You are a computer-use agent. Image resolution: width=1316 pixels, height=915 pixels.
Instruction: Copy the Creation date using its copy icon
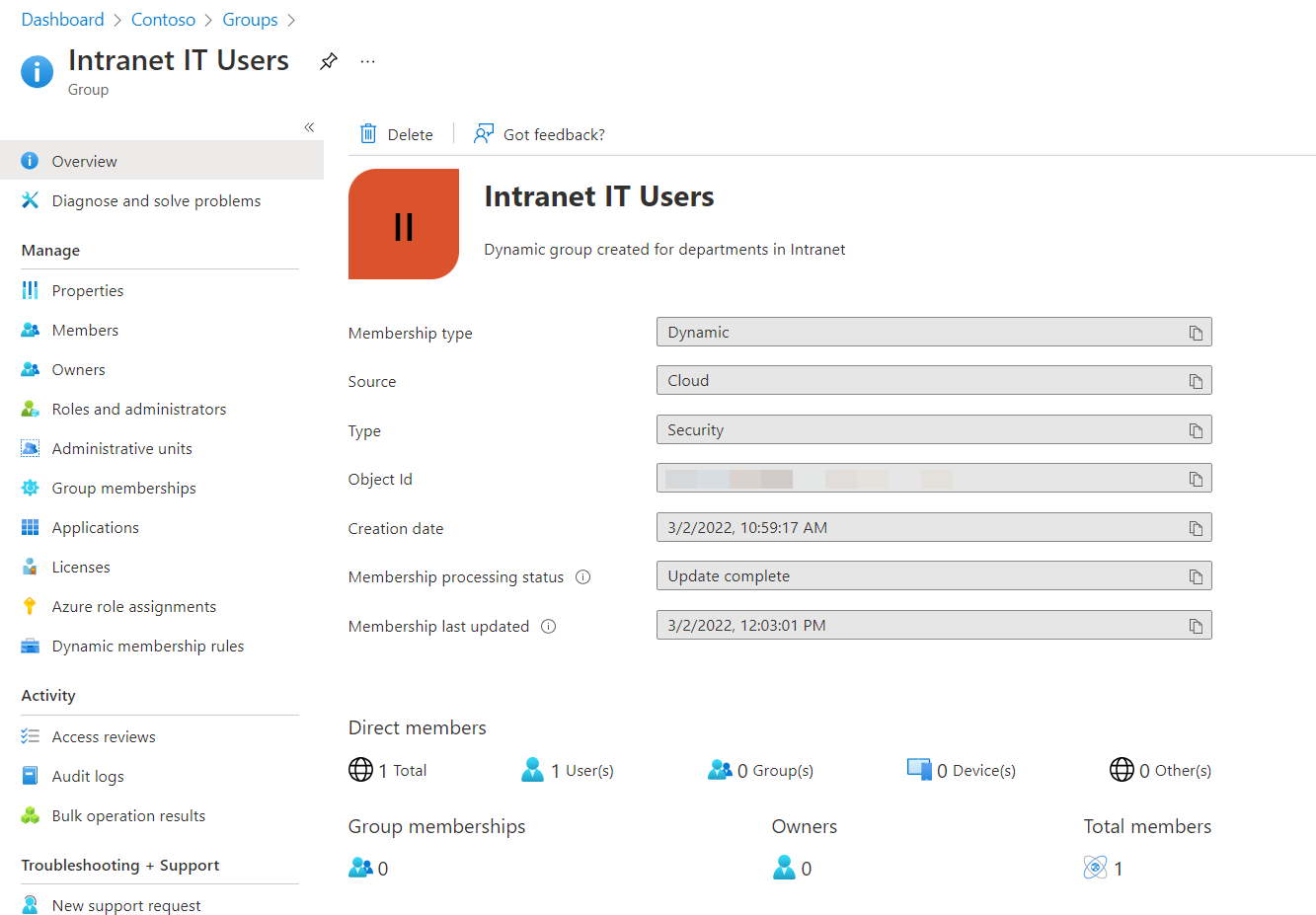1196,527
